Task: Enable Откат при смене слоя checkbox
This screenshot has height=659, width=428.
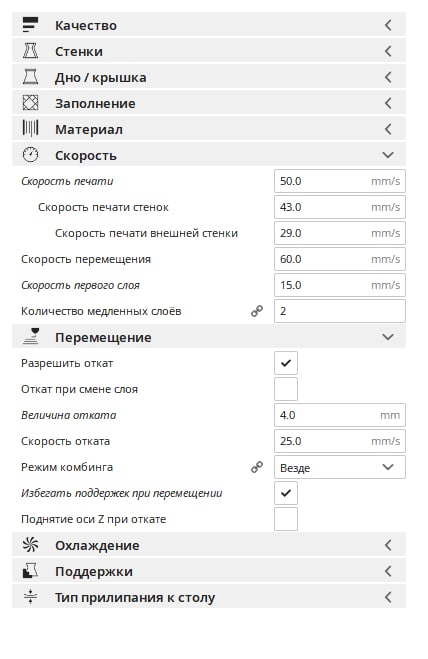Action: 286,389
